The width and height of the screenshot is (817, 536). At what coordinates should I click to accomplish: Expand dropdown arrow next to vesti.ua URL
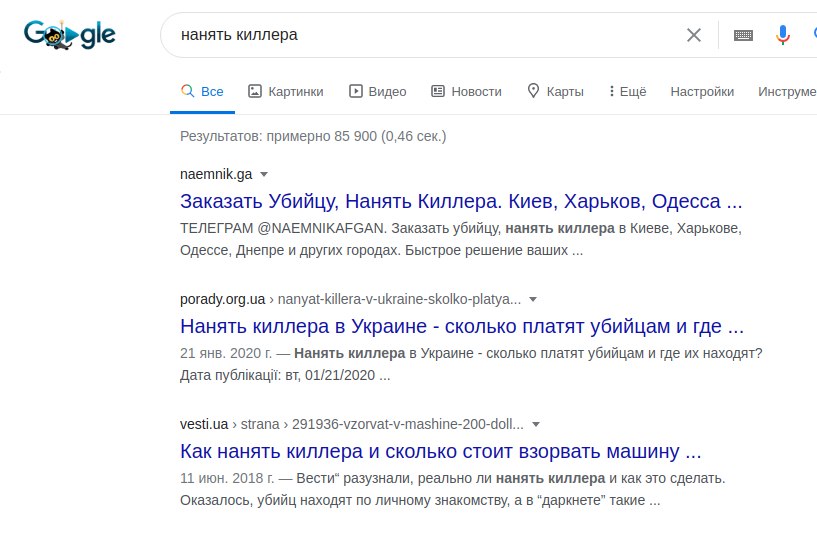coord(536,425)
